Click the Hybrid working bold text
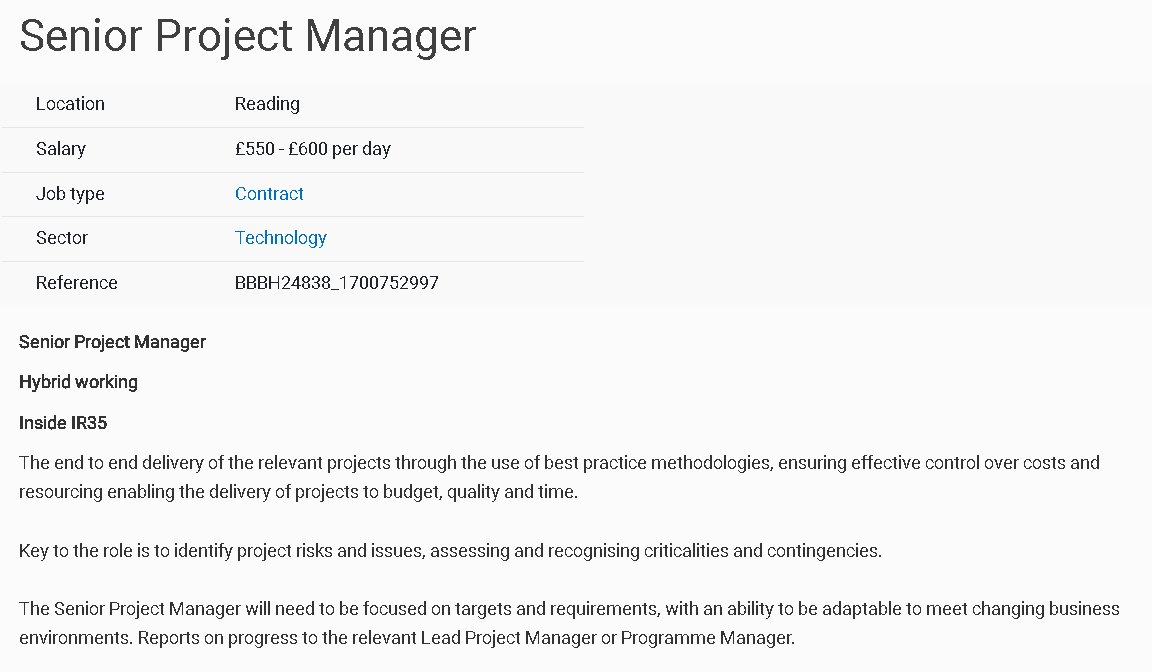 [79, 382]
